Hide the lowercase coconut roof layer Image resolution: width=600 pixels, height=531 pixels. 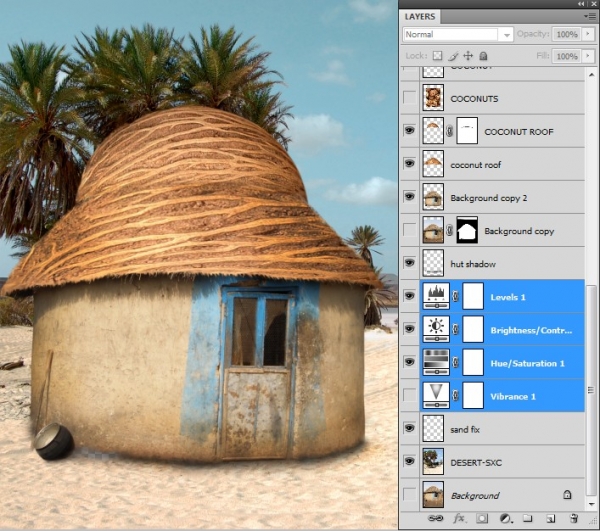[409, 164]
